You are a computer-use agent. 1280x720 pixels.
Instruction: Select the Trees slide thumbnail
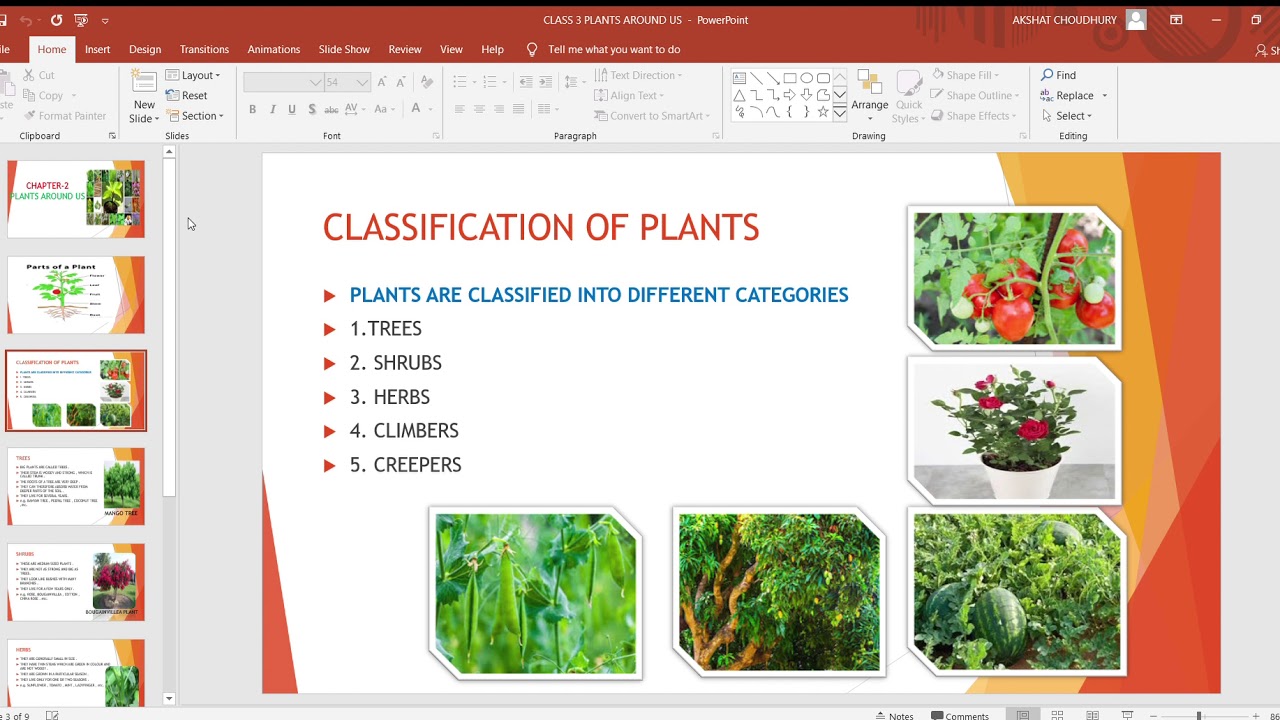tap(76, 487)
